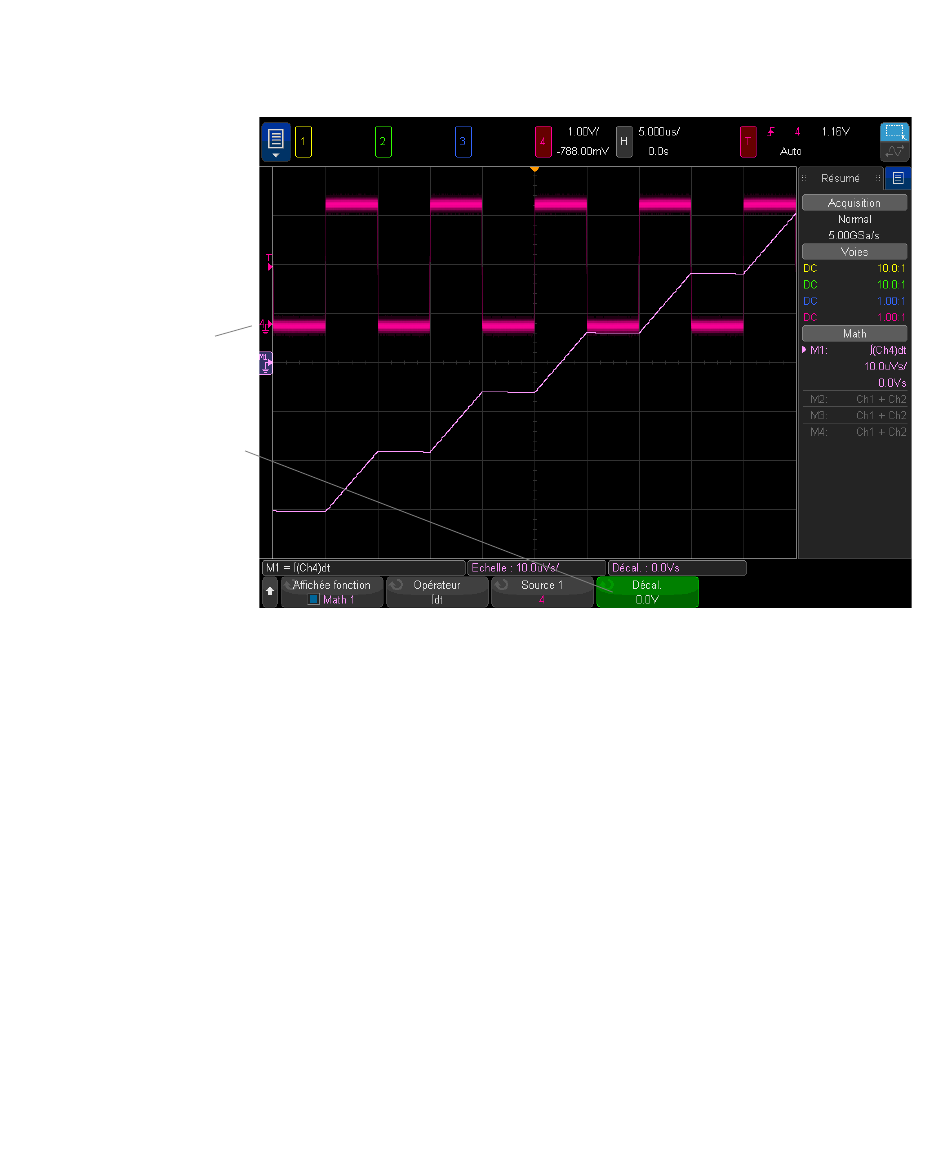Open the trigger T settings icon
Viewport: 950px width, 1165px height.
point(749,142)
